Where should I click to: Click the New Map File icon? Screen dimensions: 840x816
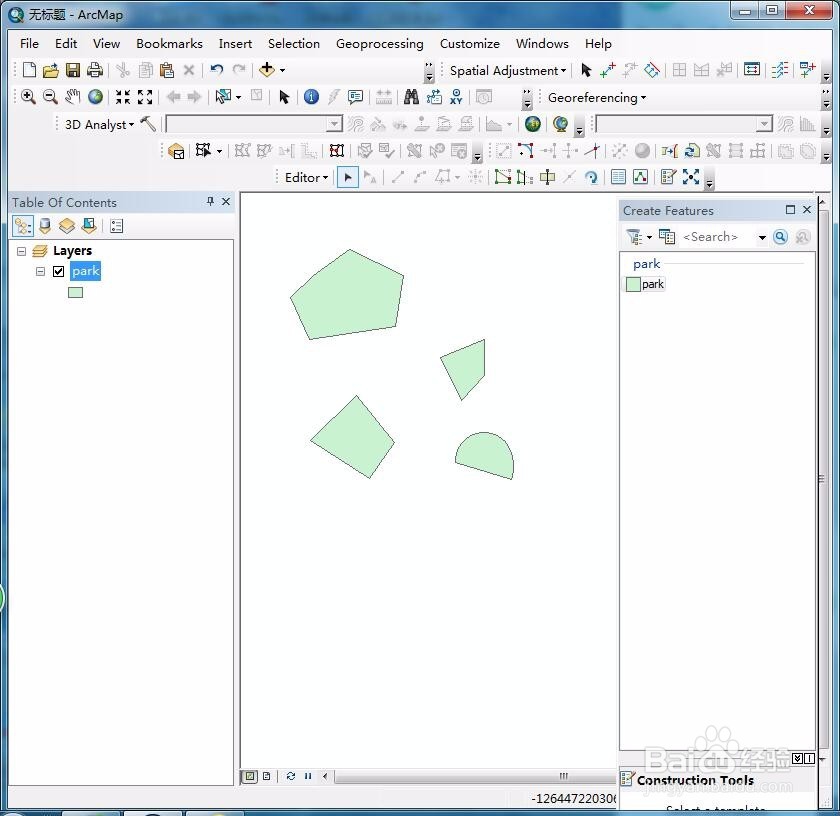[x=29, y=70]
